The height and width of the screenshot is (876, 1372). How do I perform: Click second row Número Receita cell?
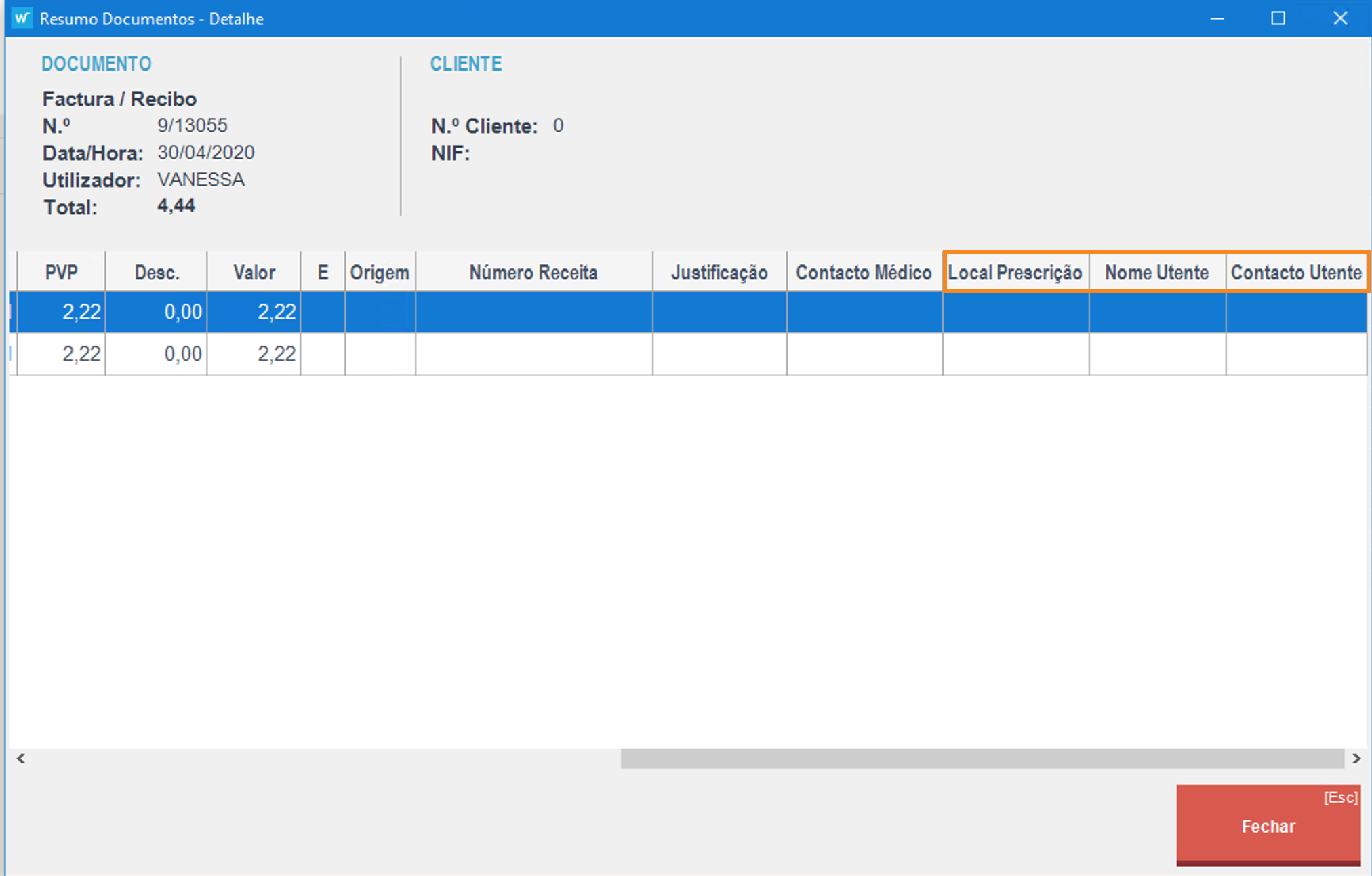533,353
